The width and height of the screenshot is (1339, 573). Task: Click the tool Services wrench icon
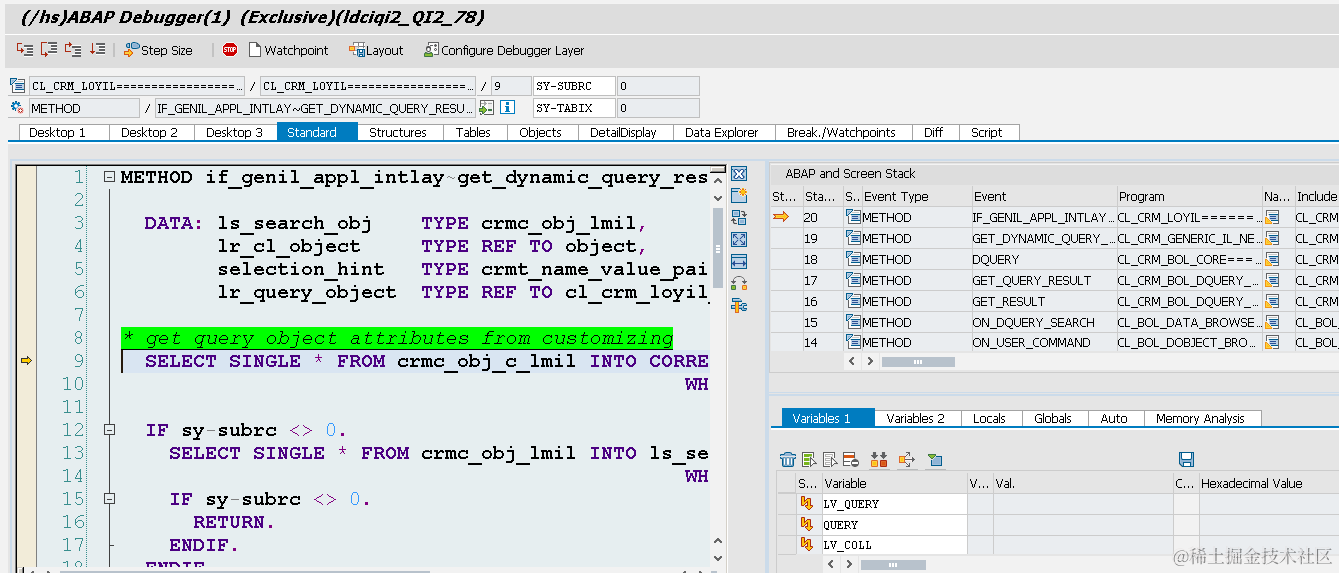click(x=739, y=305)
